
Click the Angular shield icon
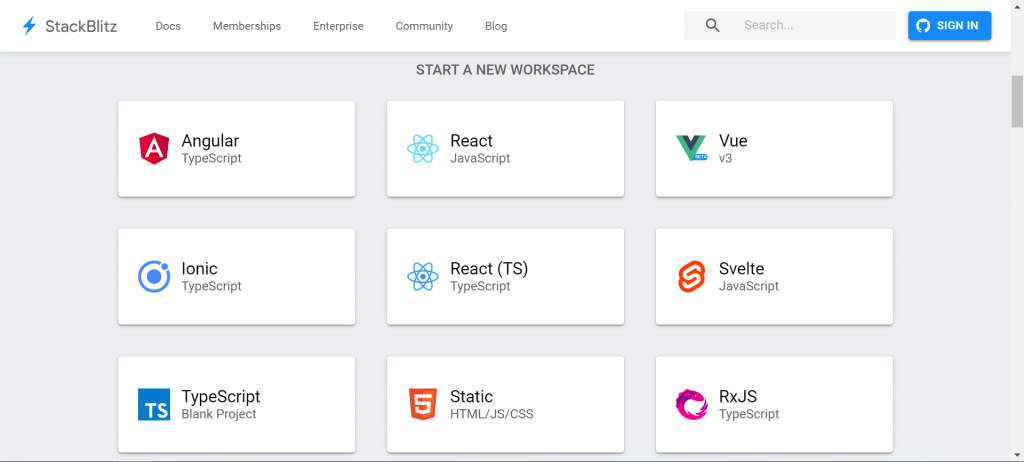[154, 148]
